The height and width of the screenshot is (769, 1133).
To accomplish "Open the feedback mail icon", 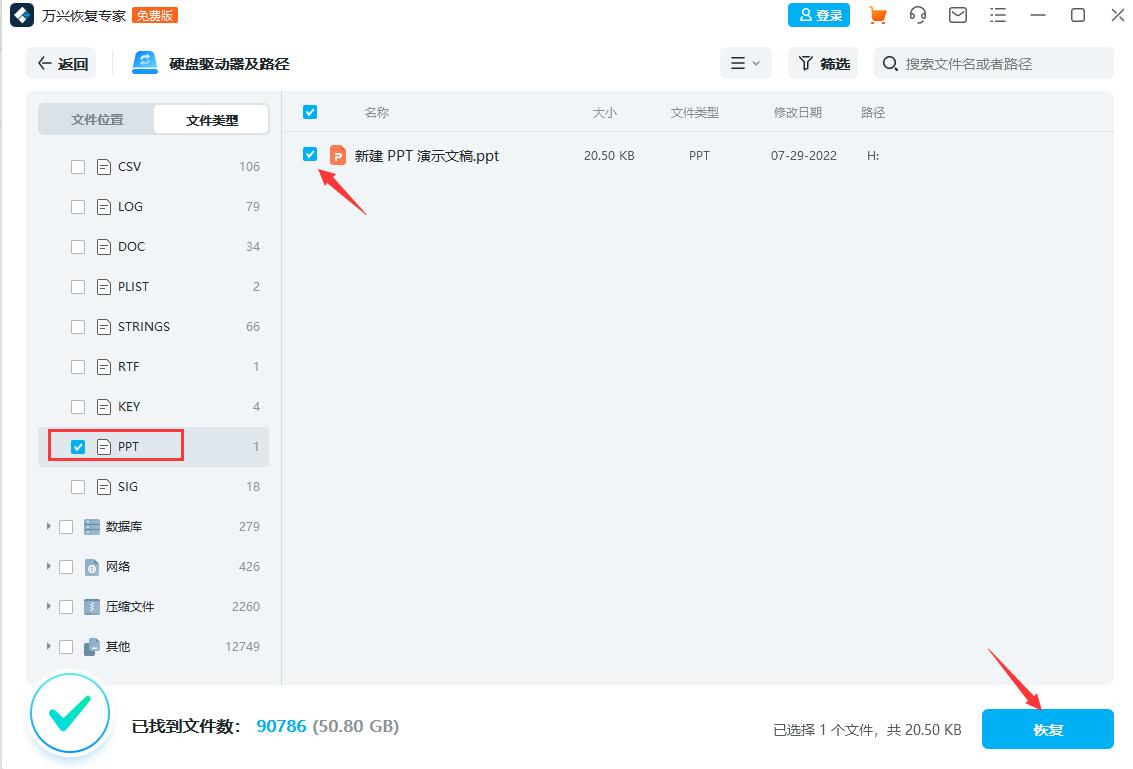I will click(x=957, y=15).
